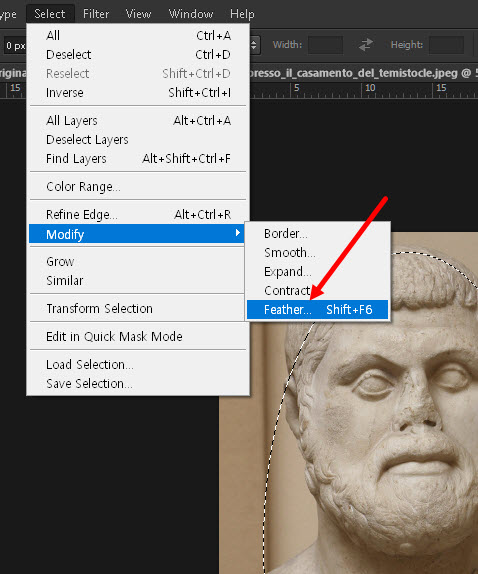The height and width of the screenshot is (574, 478).
Task: Click the Height input field
Action: 446,45
